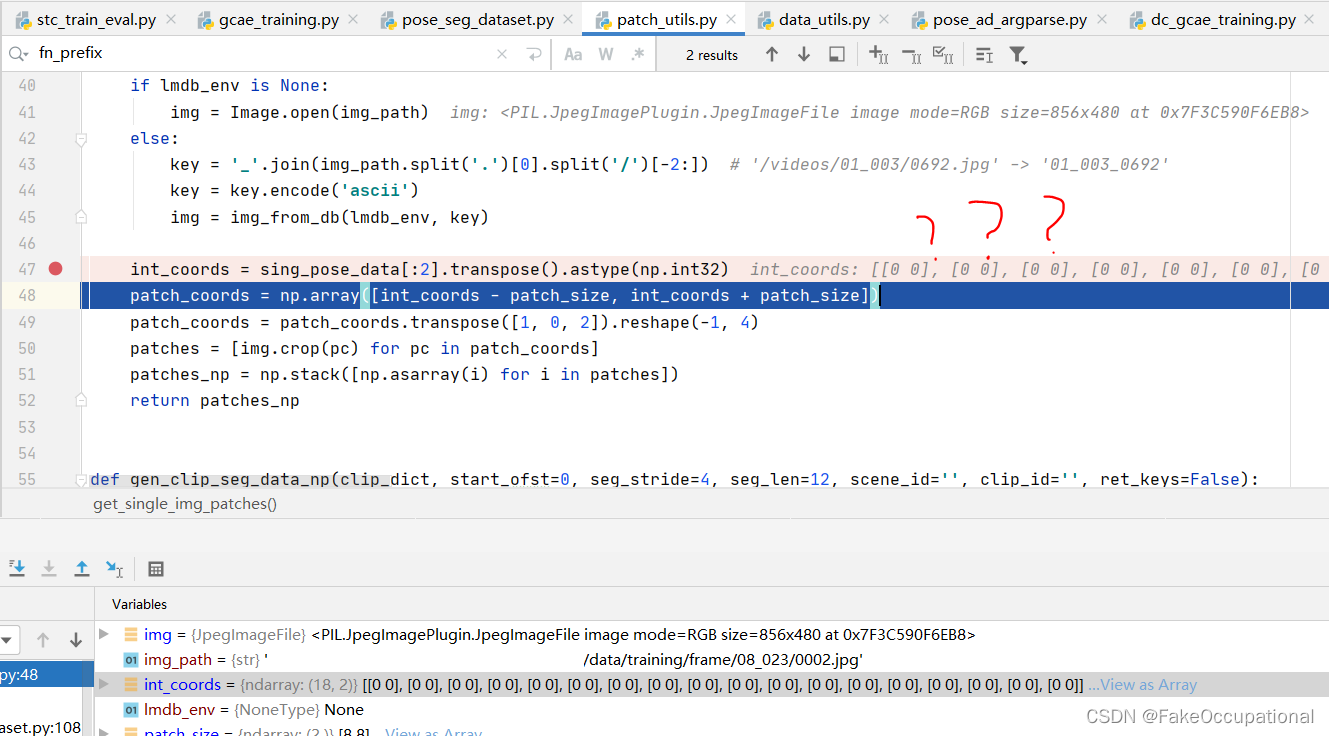Click View as Array link for int_coords
The image size is (1329, 736).
[x=1148, y=685]
